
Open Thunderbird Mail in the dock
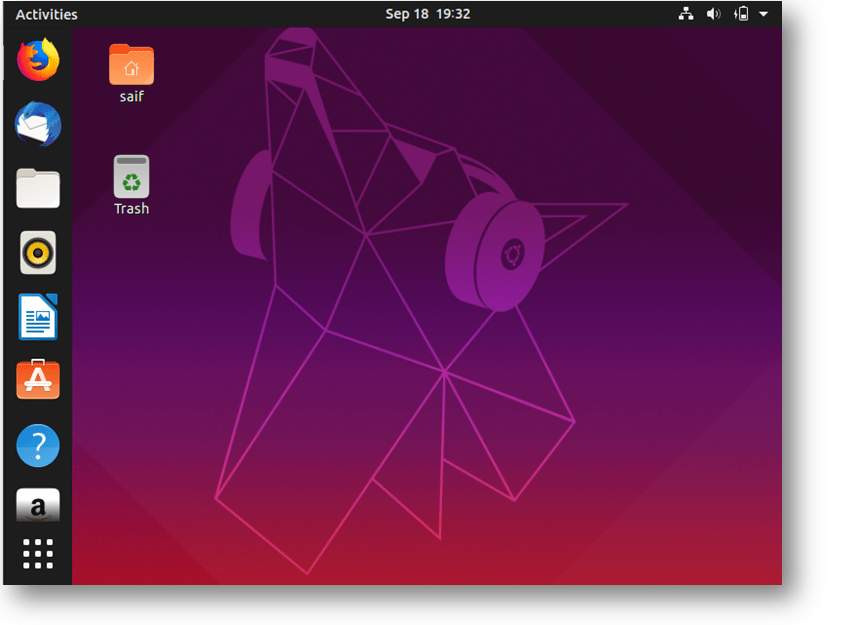38,124
